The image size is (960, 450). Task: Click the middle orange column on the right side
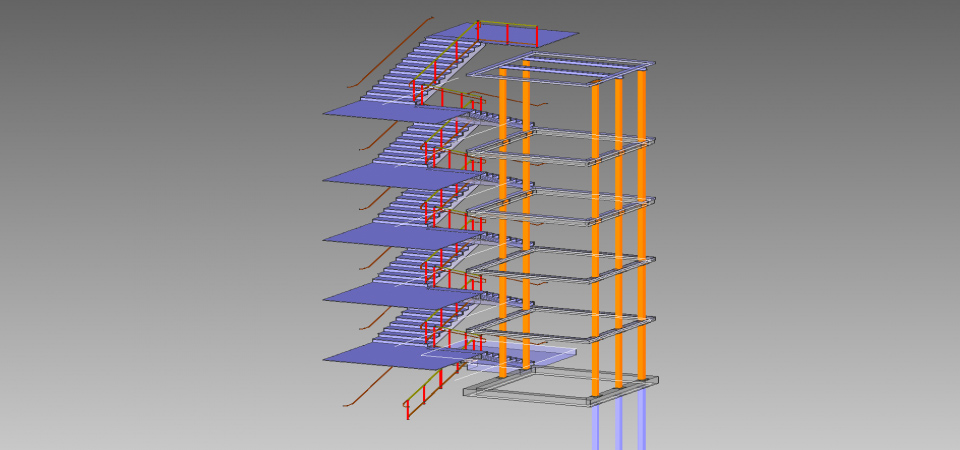618,230
